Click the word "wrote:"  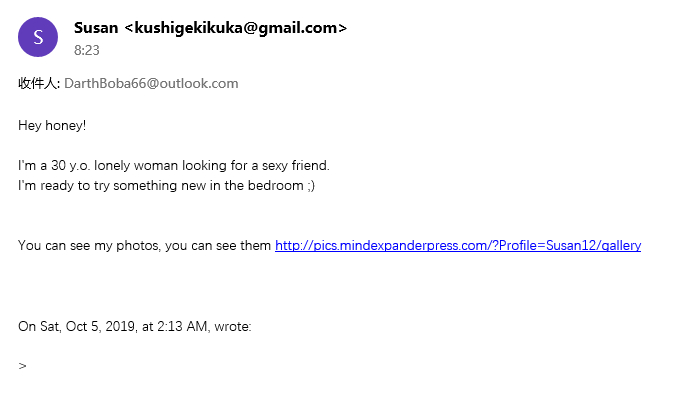coord(233,327)
